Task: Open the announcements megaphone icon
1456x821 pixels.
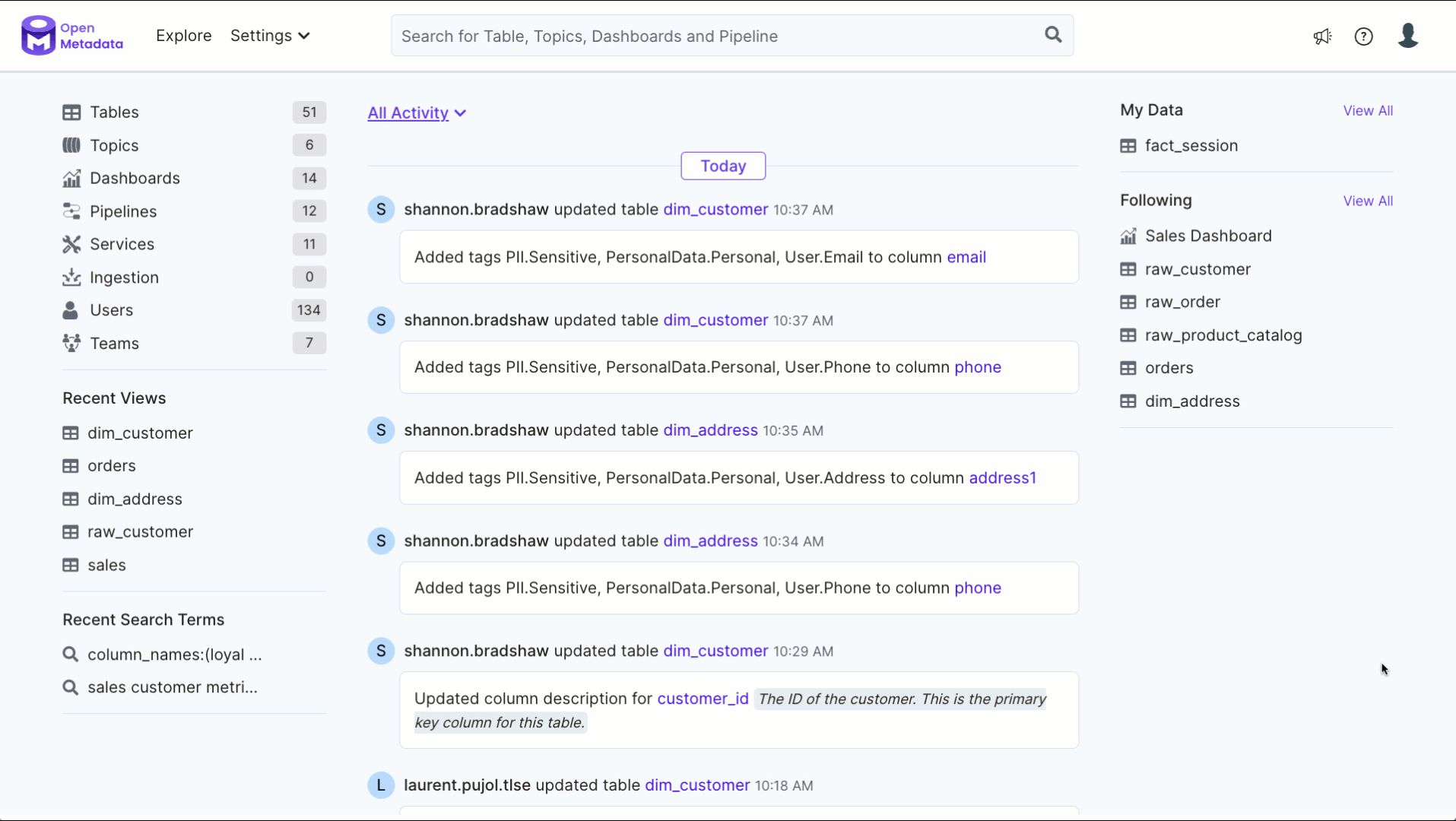Action: tap(1322, 36)
